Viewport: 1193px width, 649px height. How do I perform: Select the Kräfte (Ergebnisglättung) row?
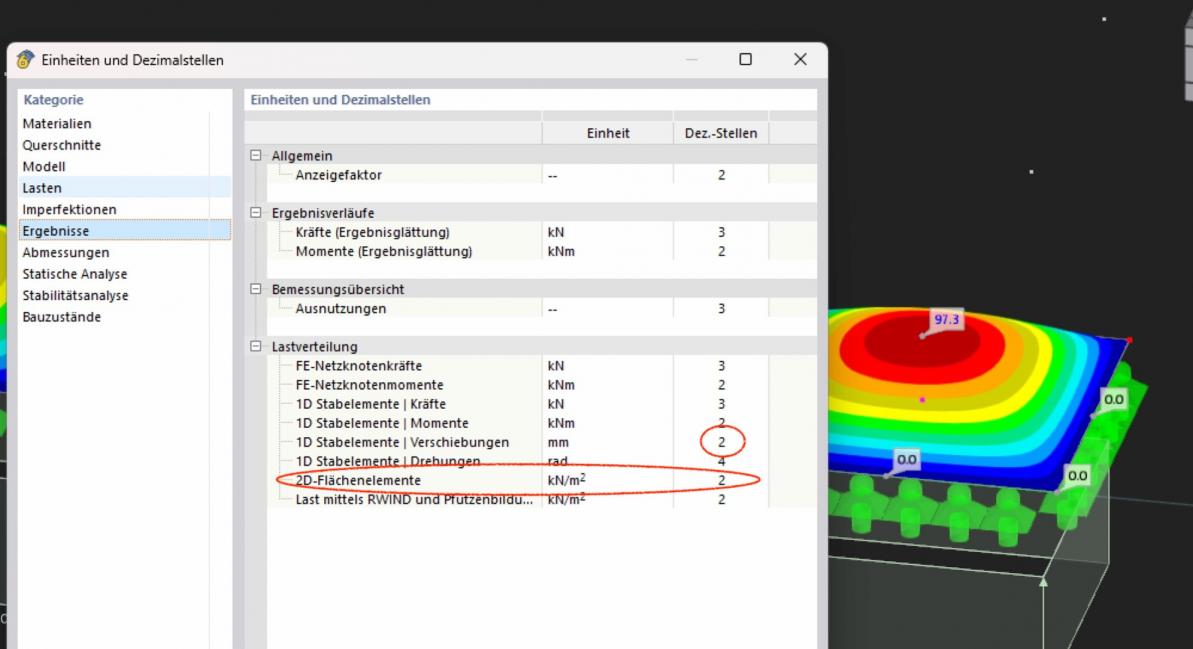coord(372,232)
